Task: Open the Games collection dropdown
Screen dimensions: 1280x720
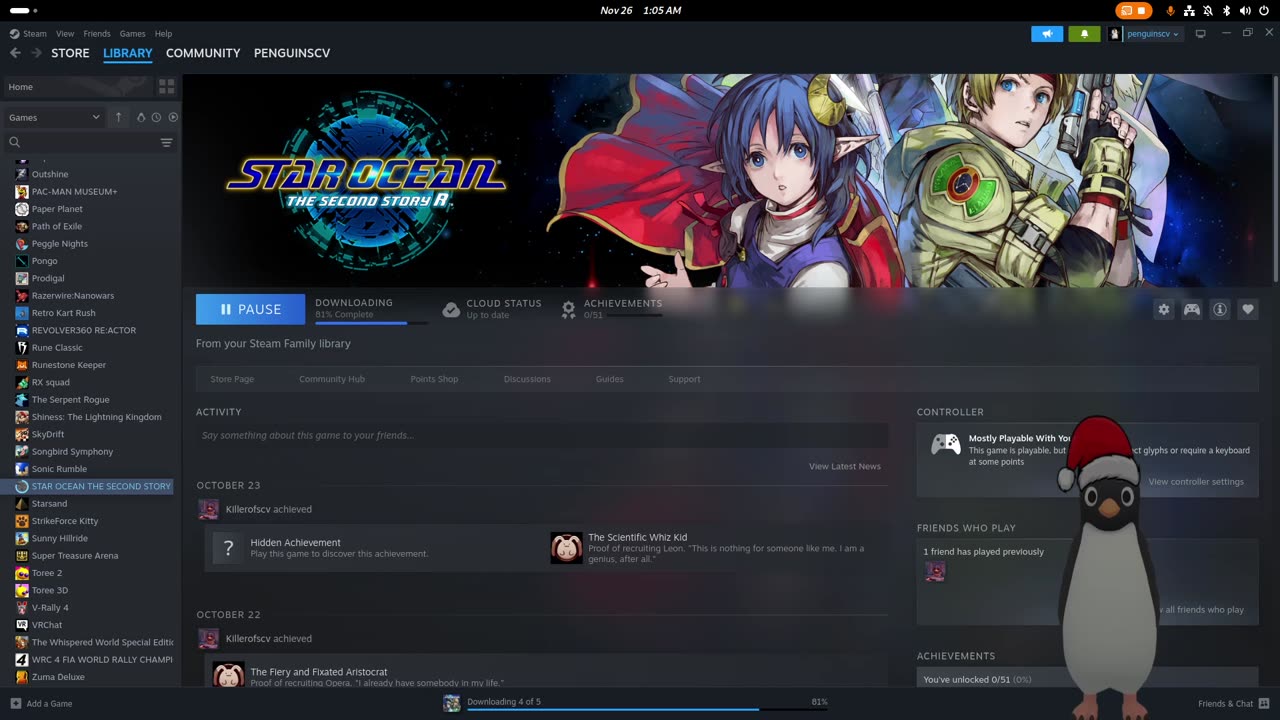Action: [54, 117]
